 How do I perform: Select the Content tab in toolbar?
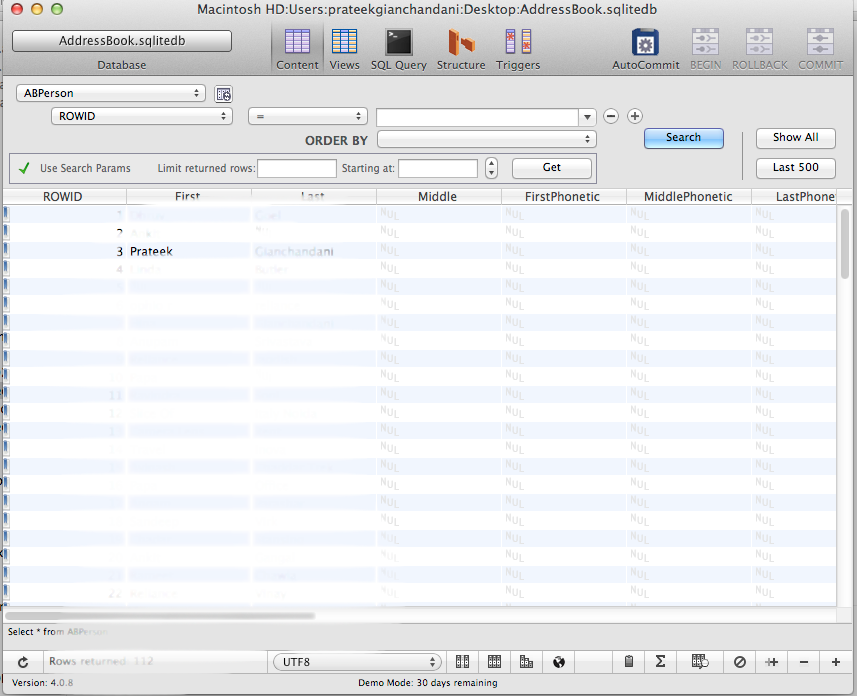point(297,48)
